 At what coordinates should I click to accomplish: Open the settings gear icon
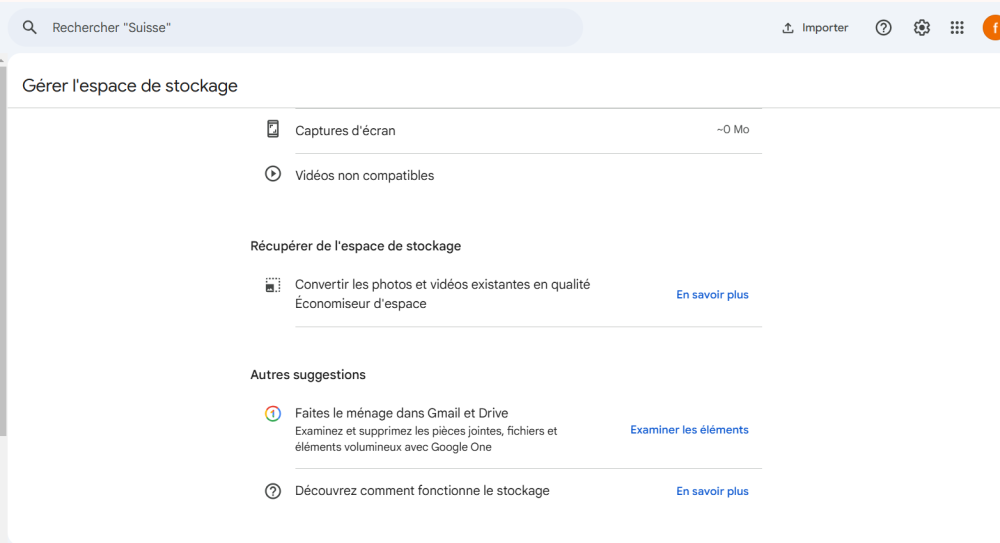coord(921,28)
